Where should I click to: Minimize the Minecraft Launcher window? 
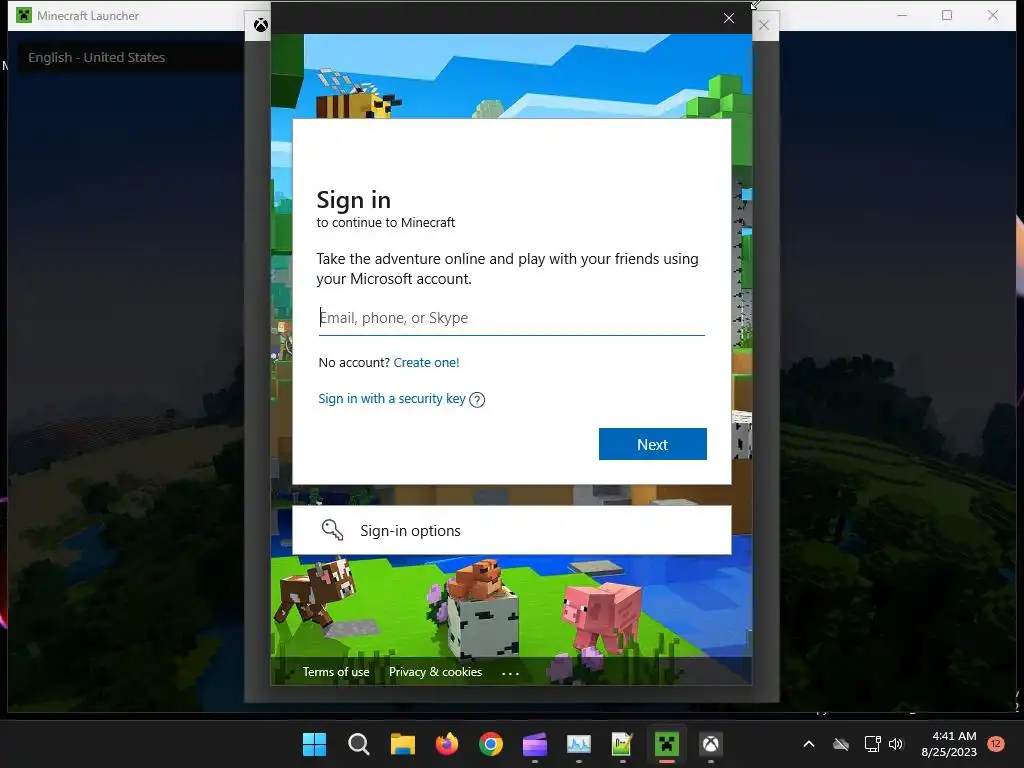click(903, 15)
